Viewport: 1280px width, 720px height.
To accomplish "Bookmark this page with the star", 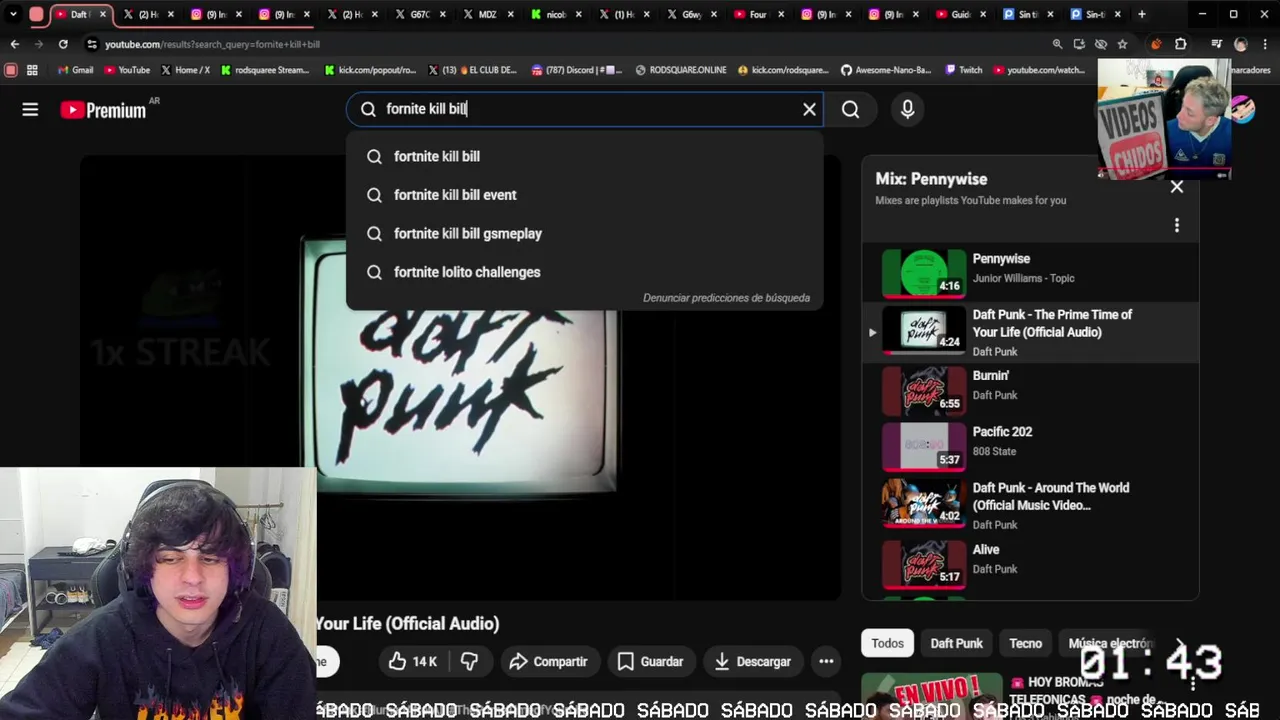I will coord(1122,44).
